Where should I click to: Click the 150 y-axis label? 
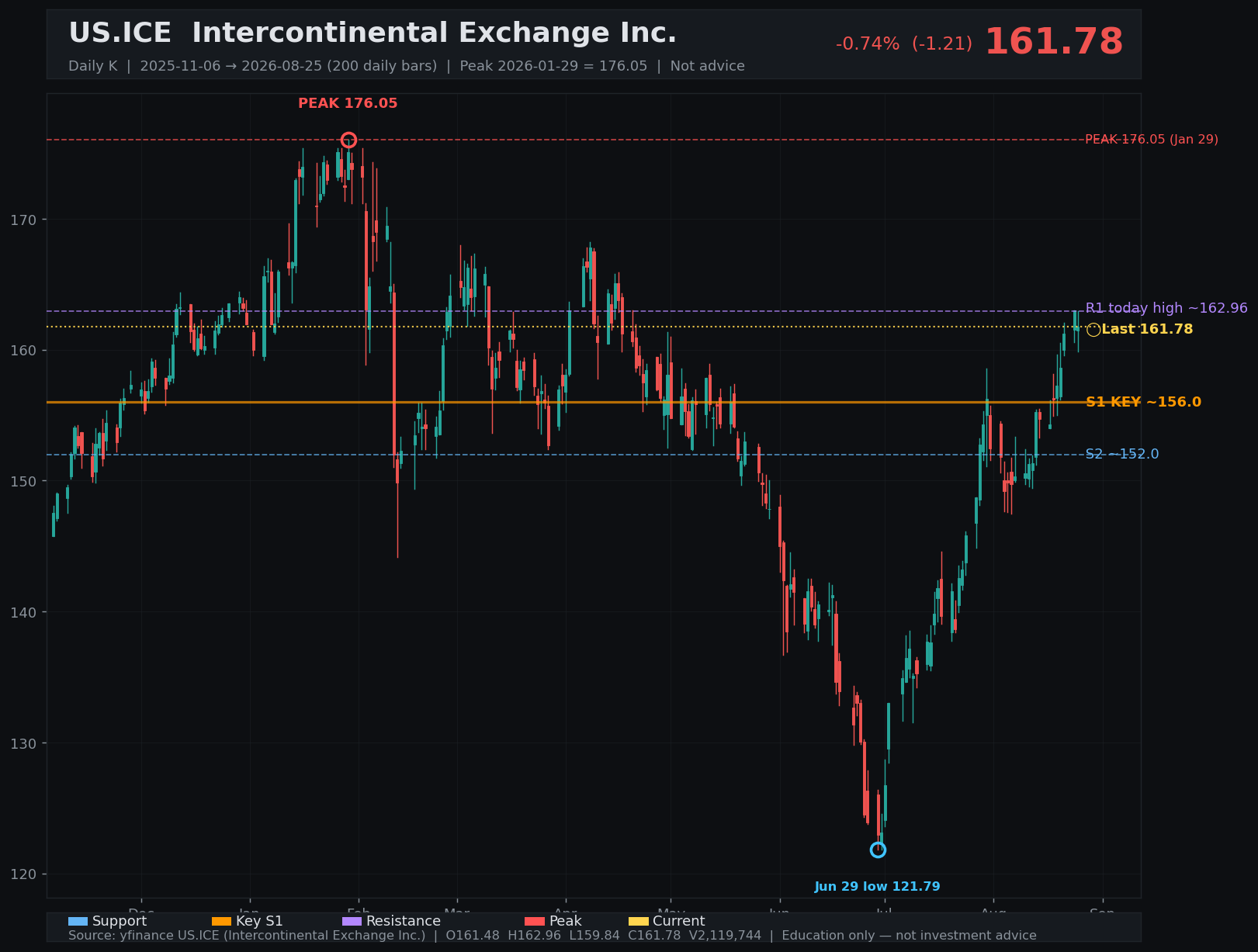point(24,482)
